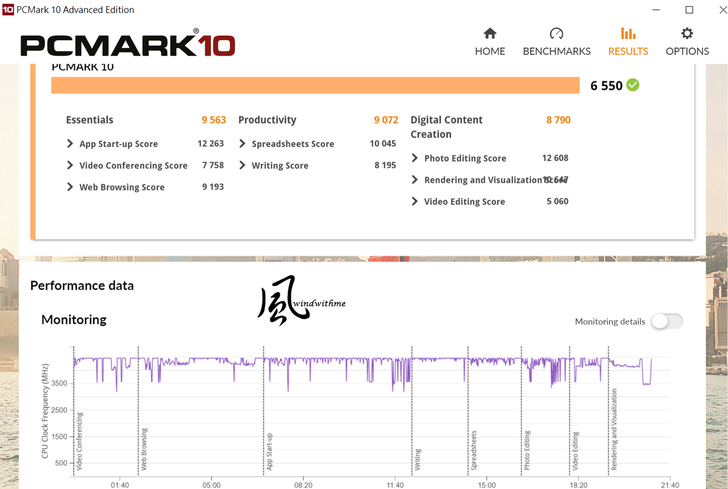Click the CPU Clock Frequency axis label
Screen dimensions: 728x489
click(45, 411)
